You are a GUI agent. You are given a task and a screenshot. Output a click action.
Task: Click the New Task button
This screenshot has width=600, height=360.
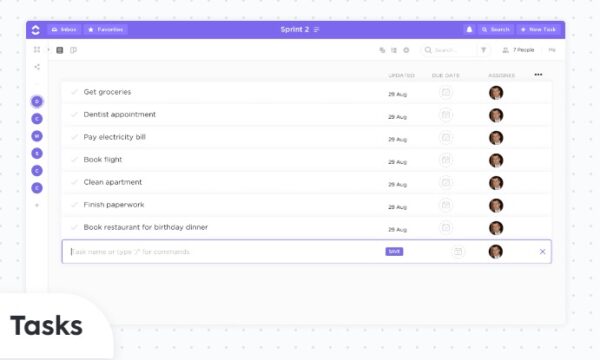[x=538, y=29]
